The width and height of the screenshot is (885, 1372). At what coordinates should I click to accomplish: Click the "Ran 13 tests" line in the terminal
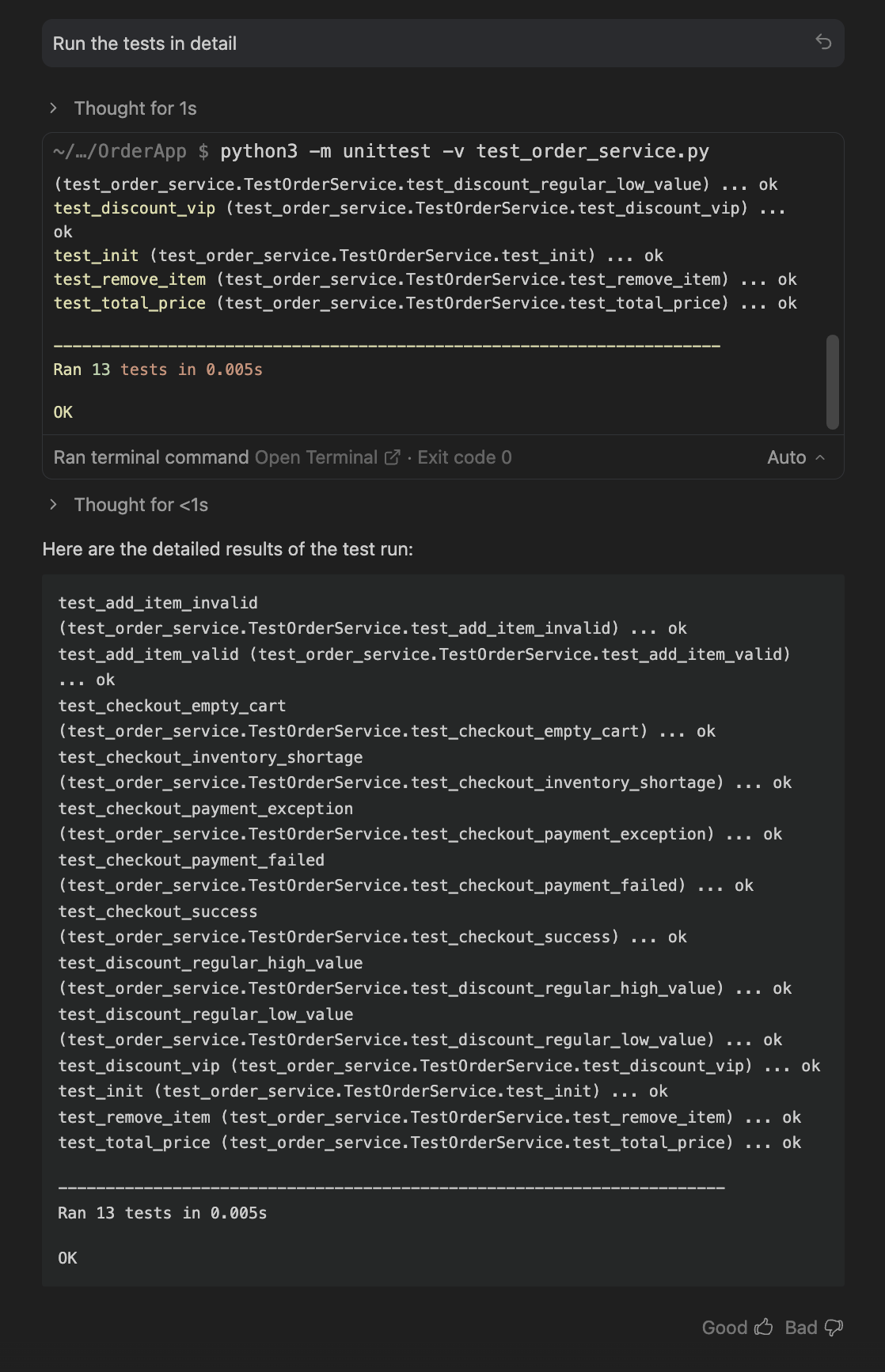point(158,370)
